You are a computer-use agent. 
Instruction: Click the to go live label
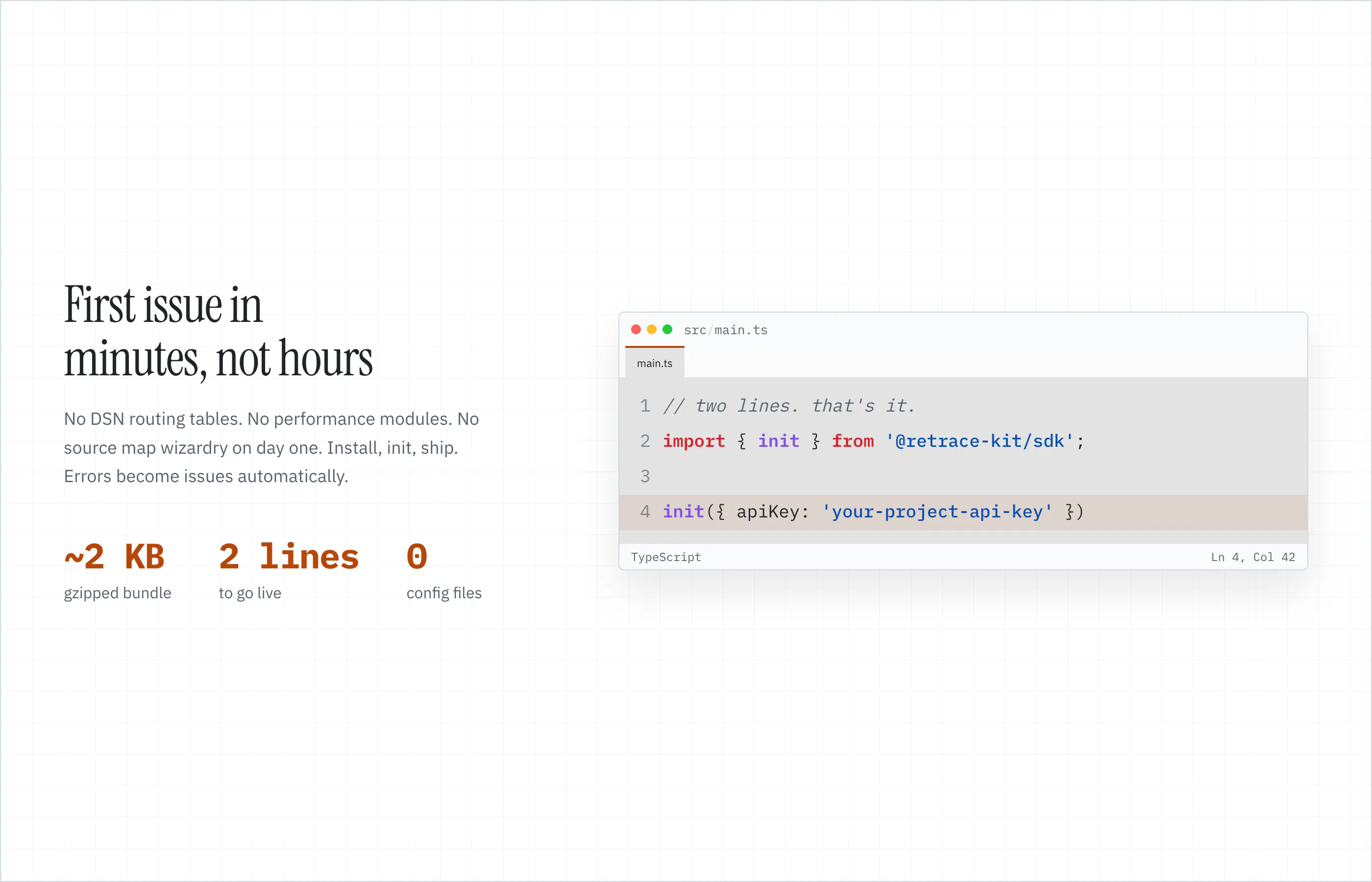coord(250,593)
